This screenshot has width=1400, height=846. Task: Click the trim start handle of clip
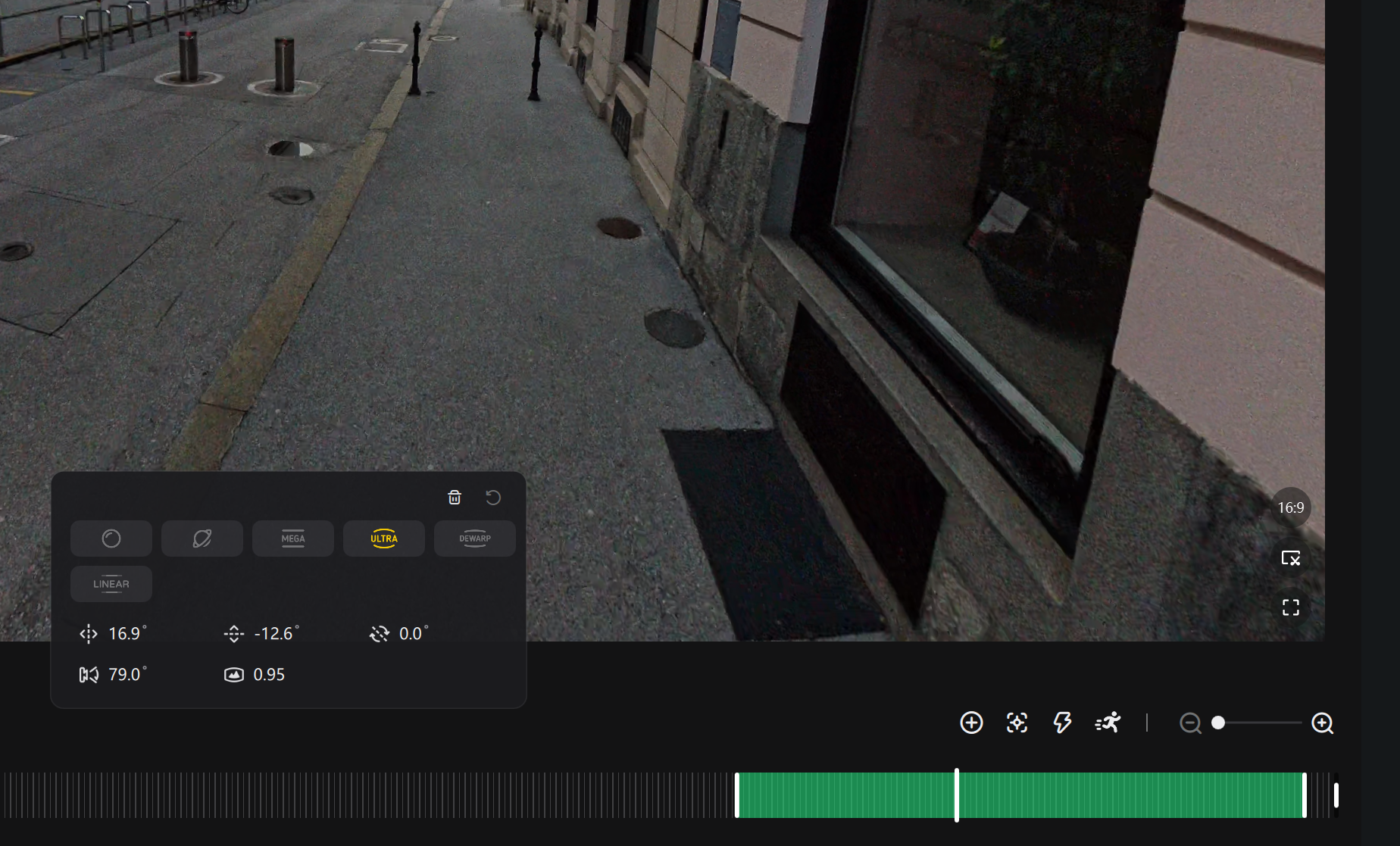pyautogui.click(x=737, y=795)
